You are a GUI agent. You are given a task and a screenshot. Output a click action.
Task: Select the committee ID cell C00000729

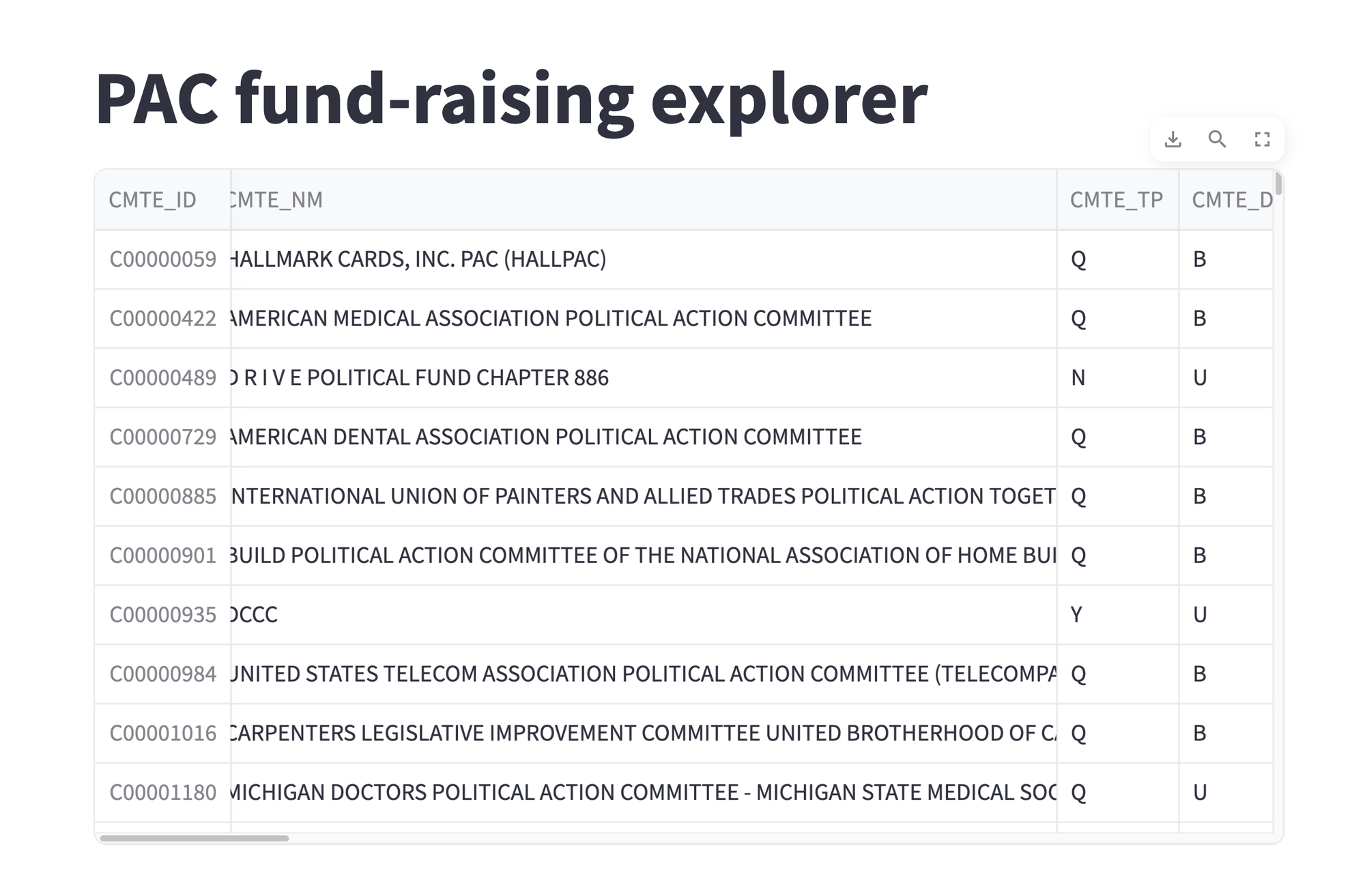point(163,437)
